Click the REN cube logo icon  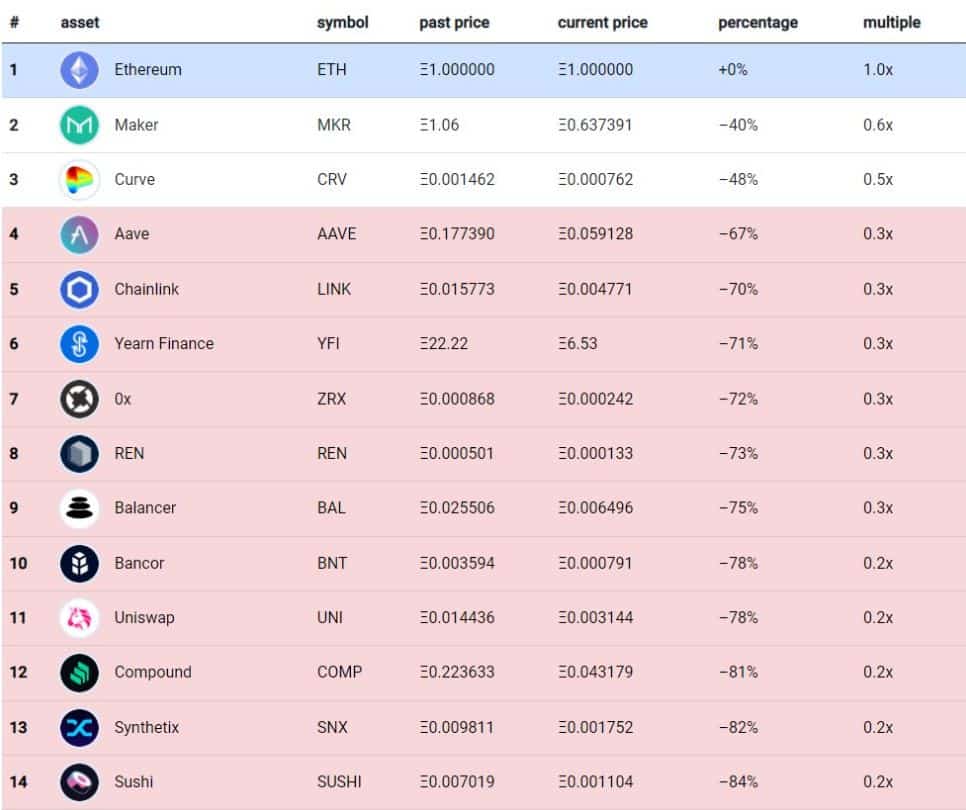coord(79,454)
